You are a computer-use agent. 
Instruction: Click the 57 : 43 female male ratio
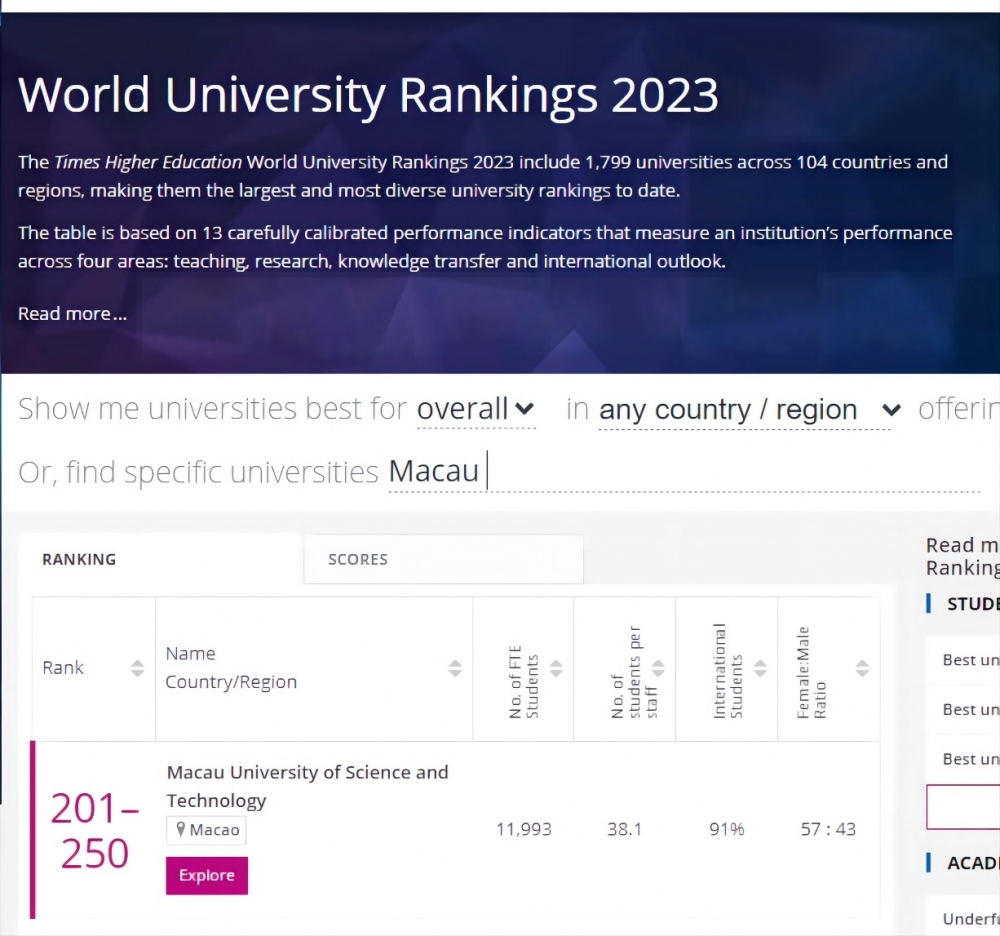[x=828, y=829]
